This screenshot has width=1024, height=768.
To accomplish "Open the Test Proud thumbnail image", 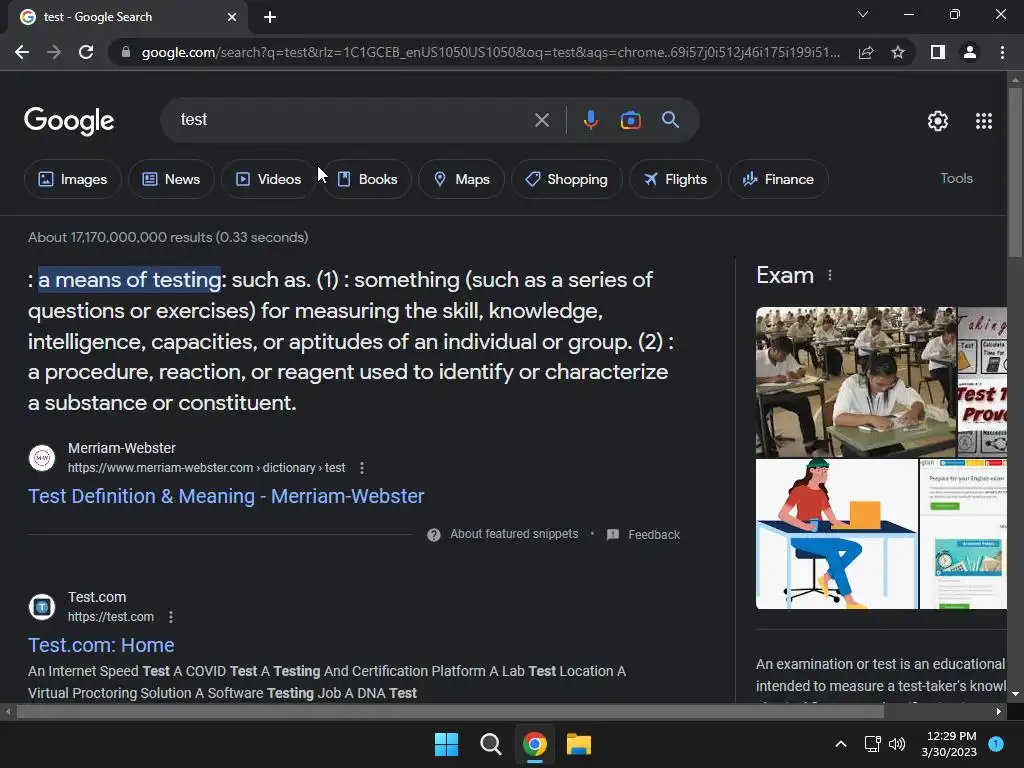I will 982,382.
